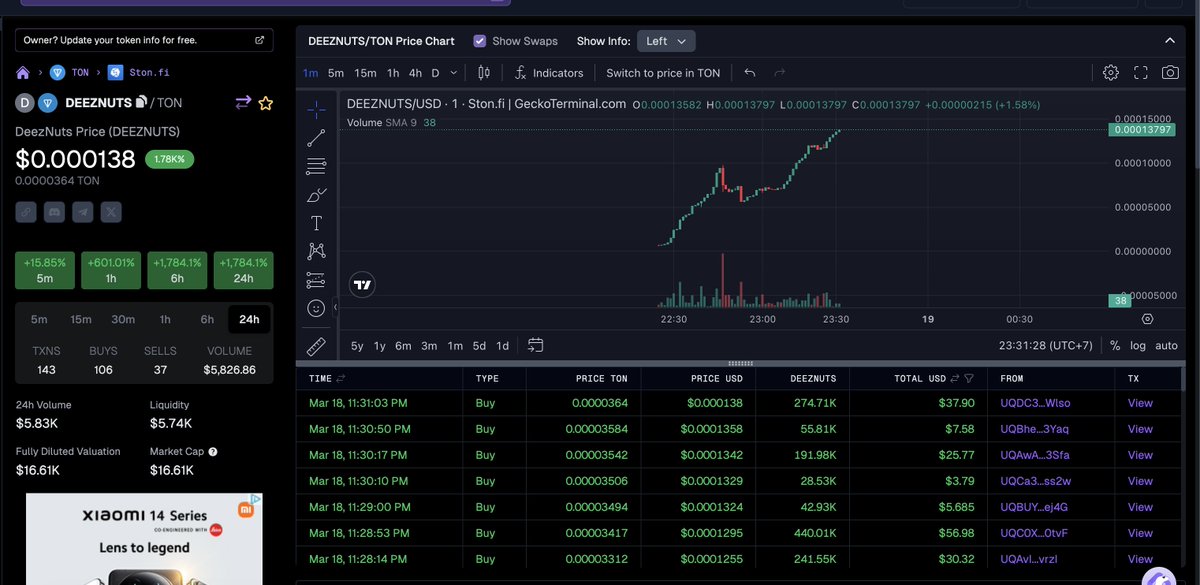Open the candlestick chart style picker
The image size is (1200, 585).
click(484, 73)
